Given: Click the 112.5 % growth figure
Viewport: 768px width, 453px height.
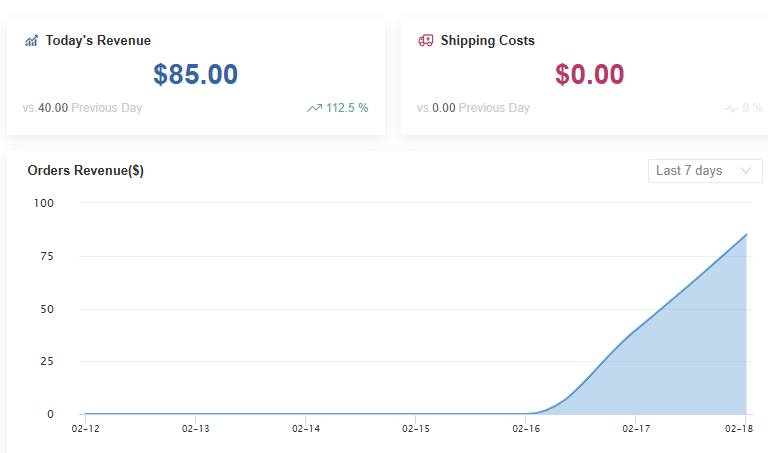Looking at the screenshot, I should pyautogui.click(x=347, y=108).
